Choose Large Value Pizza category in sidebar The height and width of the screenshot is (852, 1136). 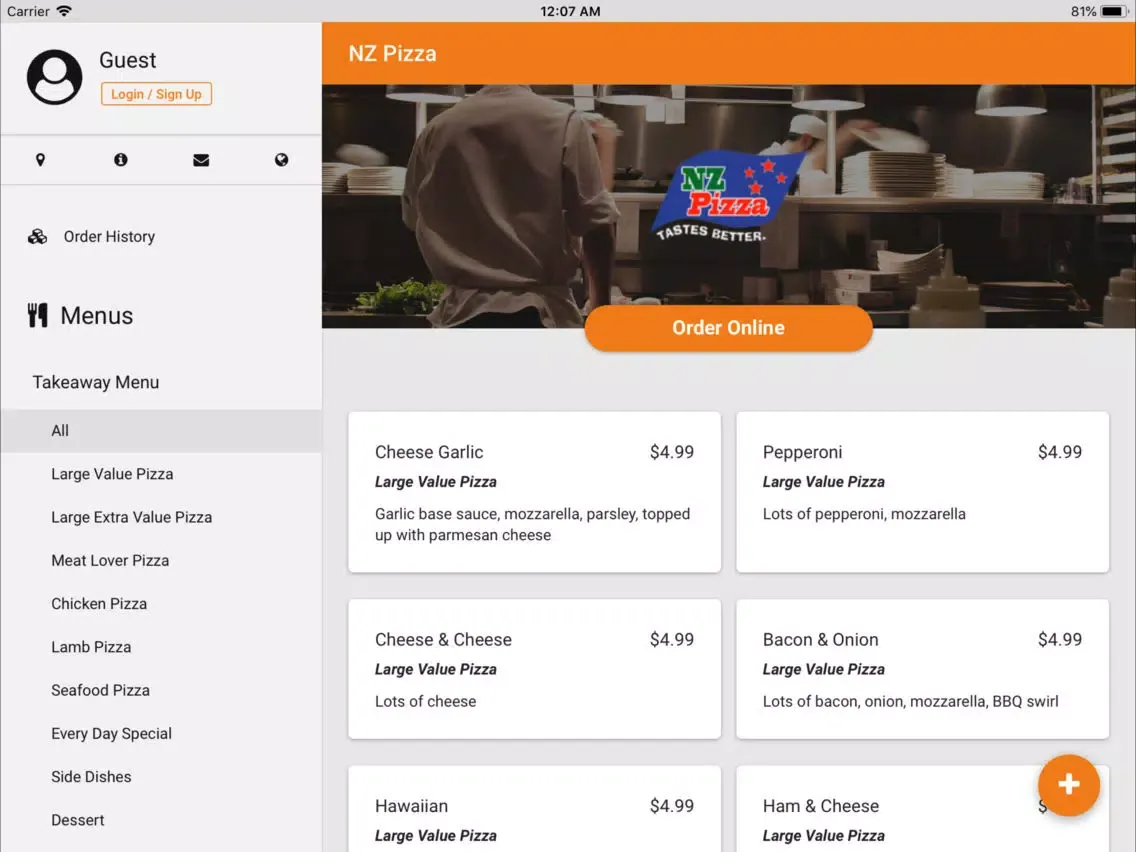(161, 474)
